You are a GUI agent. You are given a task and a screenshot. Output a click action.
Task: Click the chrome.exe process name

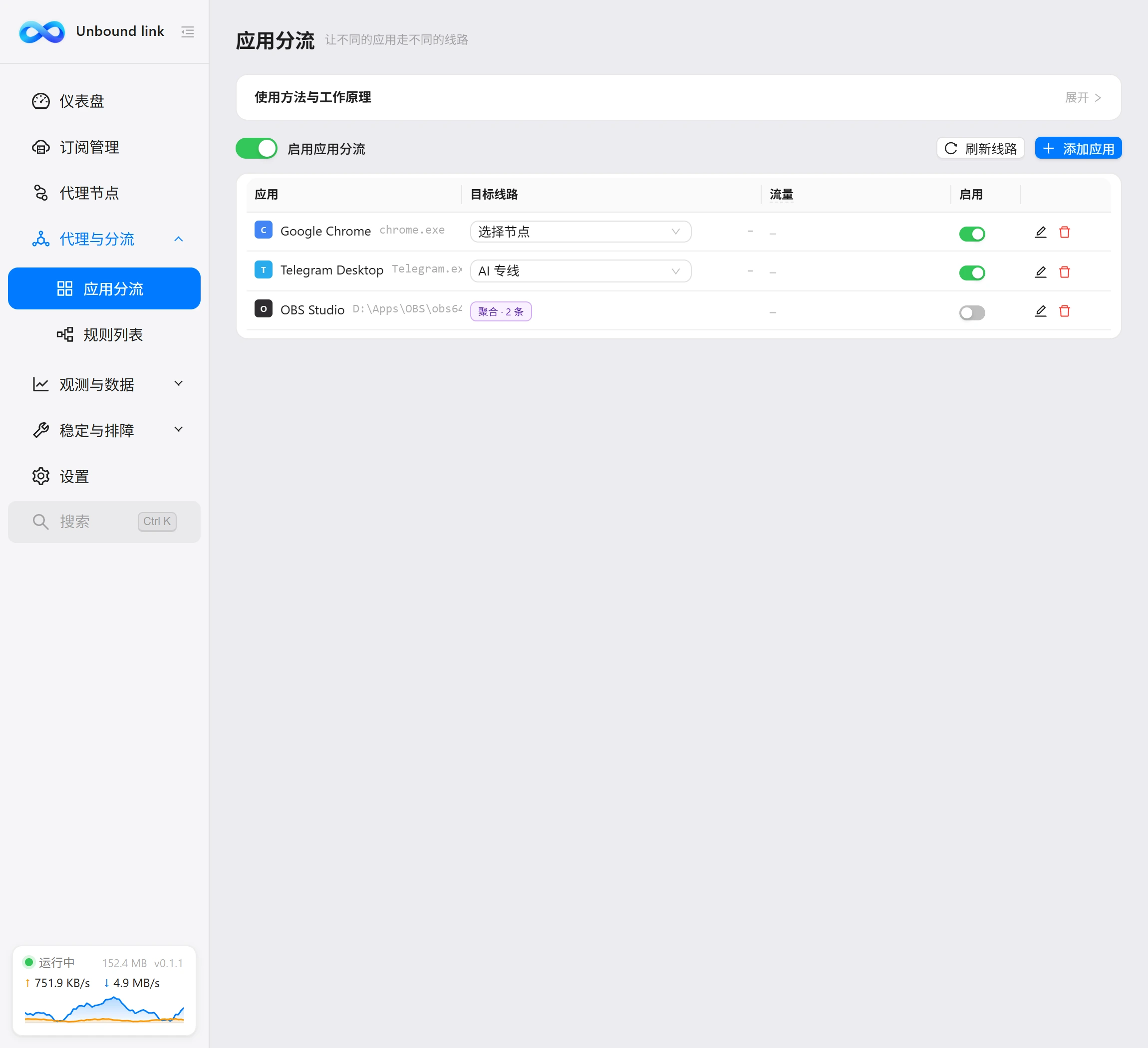[412, 230]
